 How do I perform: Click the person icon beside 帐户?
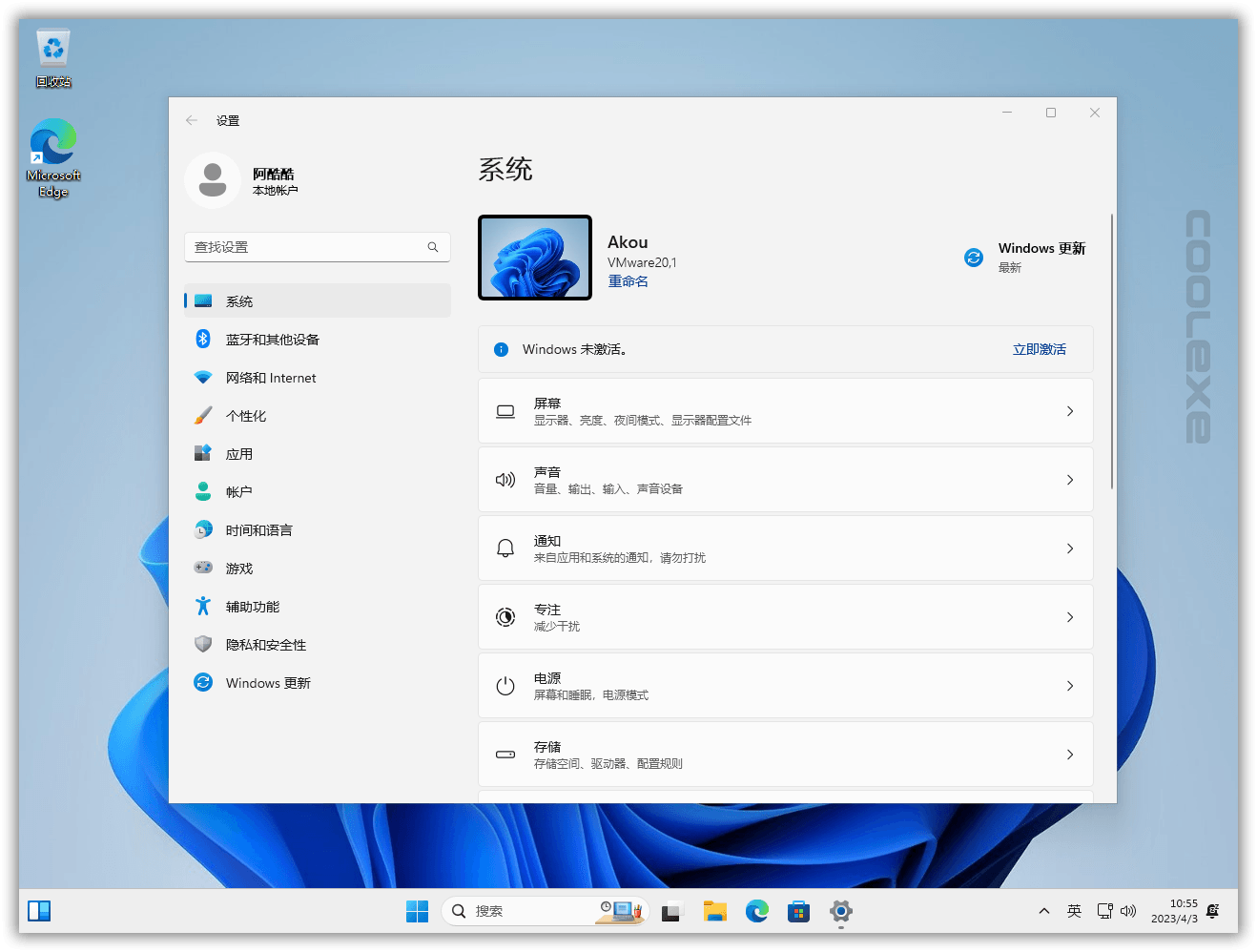[203, 491]
